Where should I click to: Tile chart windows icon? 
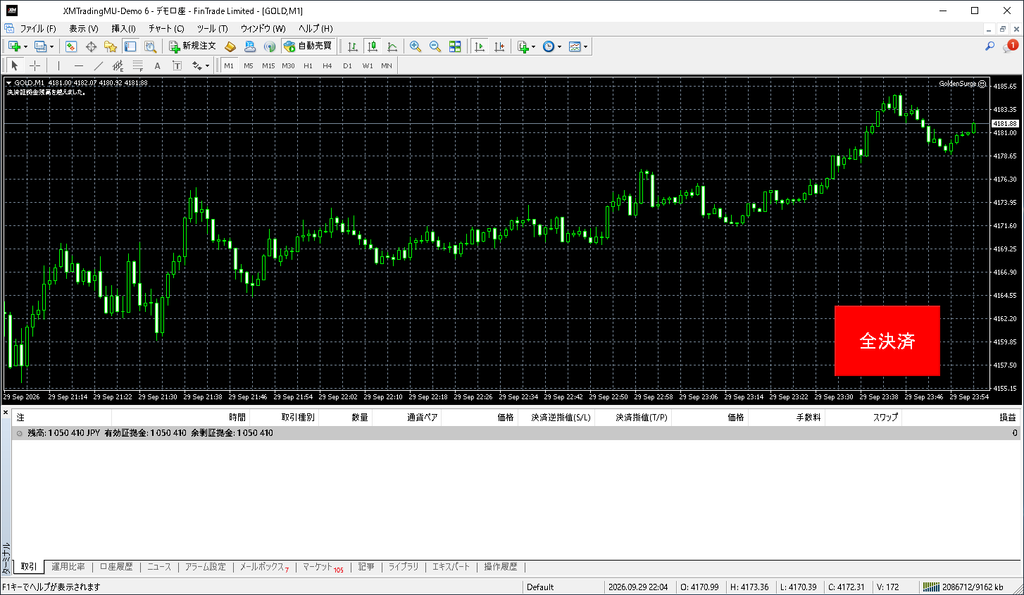tap(455, 46)
